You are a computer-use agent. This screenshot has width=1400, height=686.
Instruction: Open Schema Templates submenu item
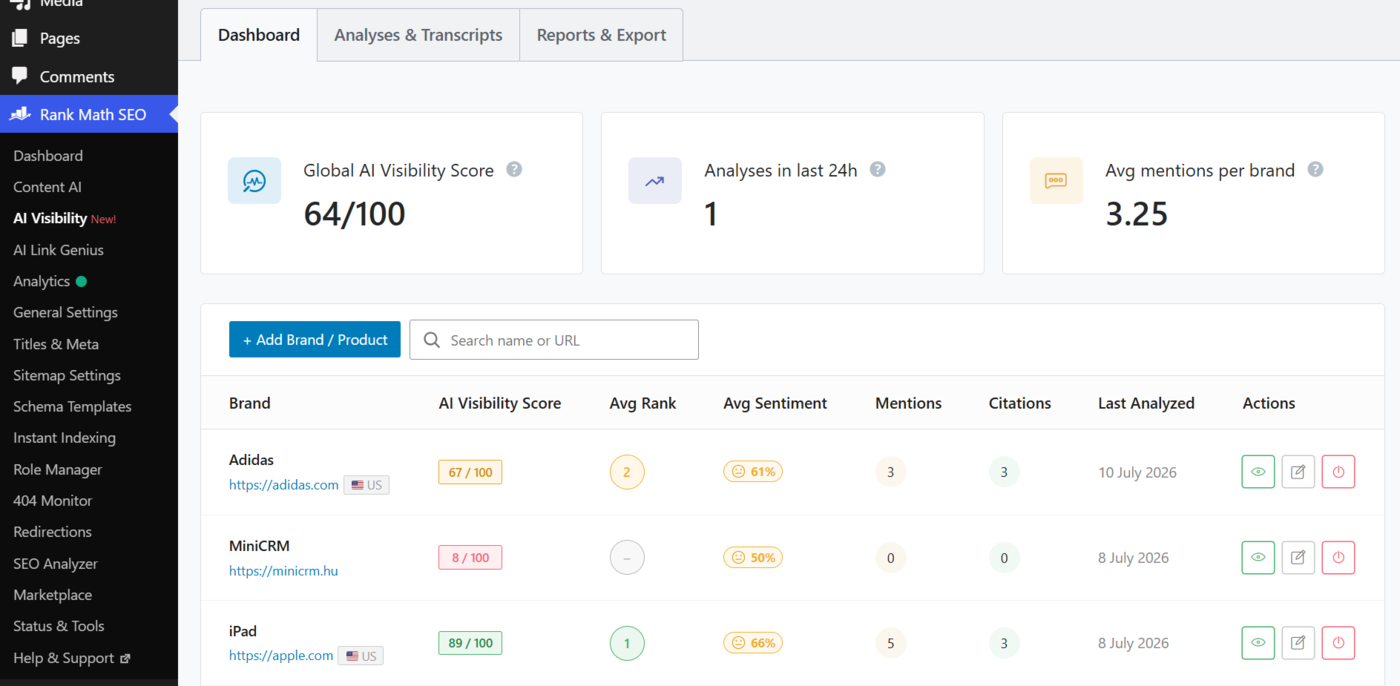coord(72,406)
